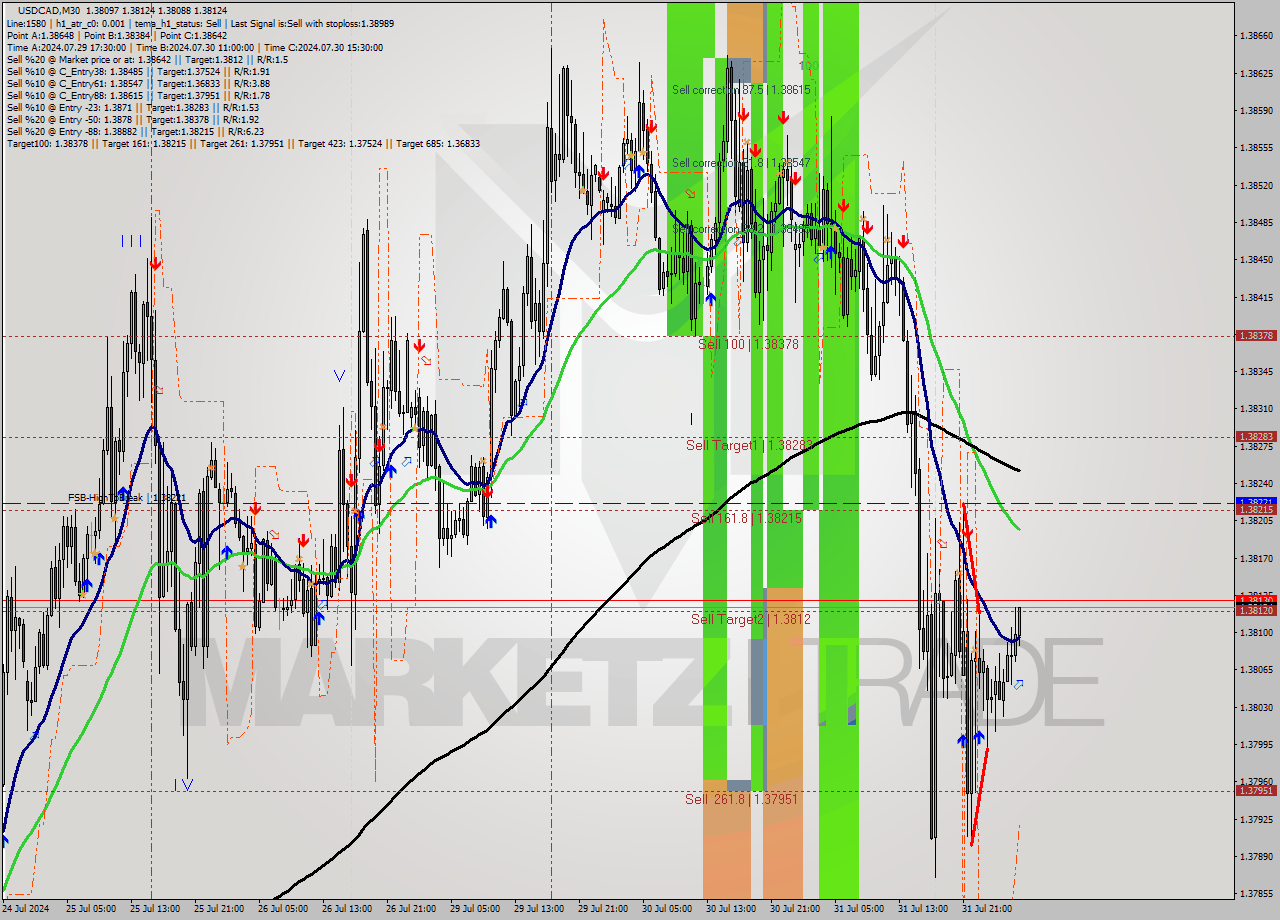Click the red 1.38120 price tag on axis
1280x920 pixels.
pyautogui.click(x=1256, y=610)
